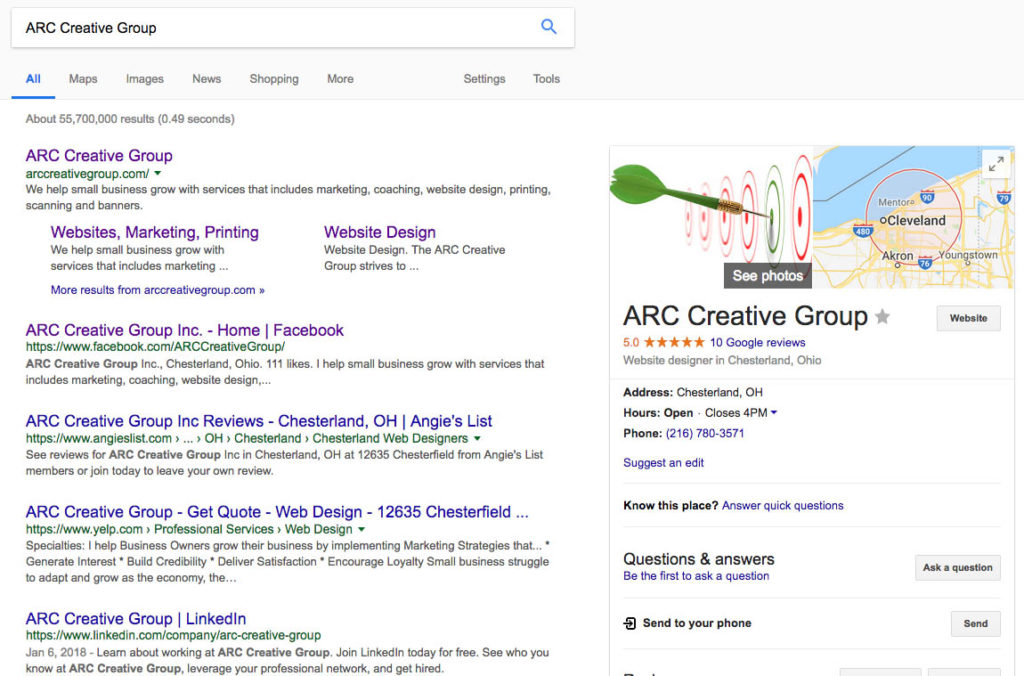
Task: Click 'Website designer in Chesterland, Ohio' text
Action: (722, 361)
